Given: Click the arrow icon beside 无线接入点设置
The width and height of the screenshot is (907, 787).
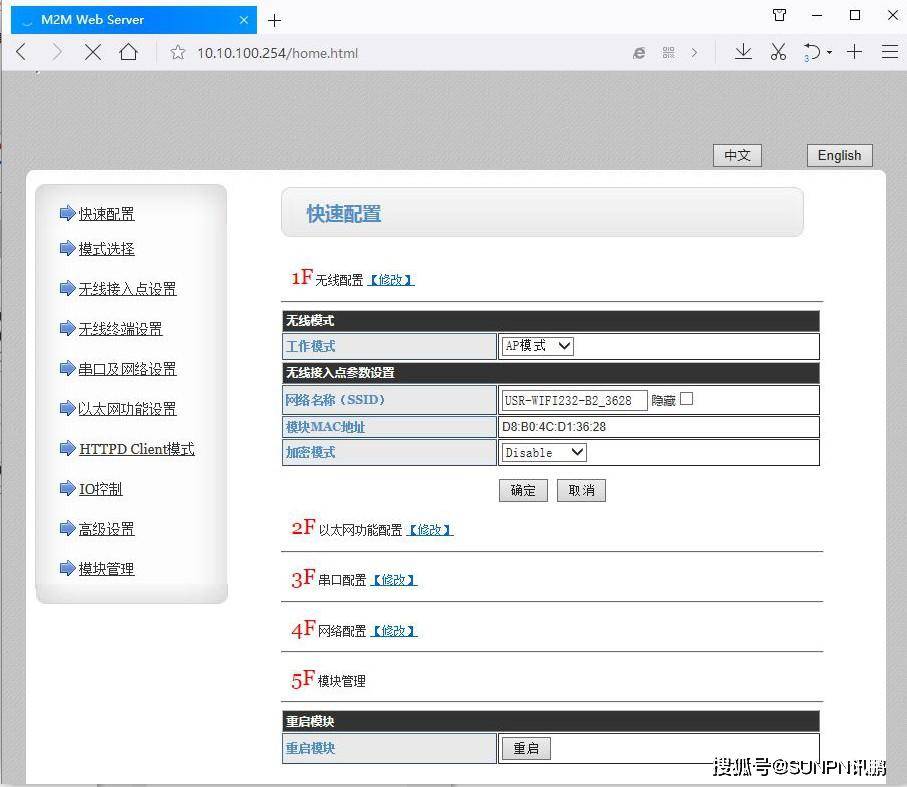Looking at the screenshot, I should click(x=68, y=288).
